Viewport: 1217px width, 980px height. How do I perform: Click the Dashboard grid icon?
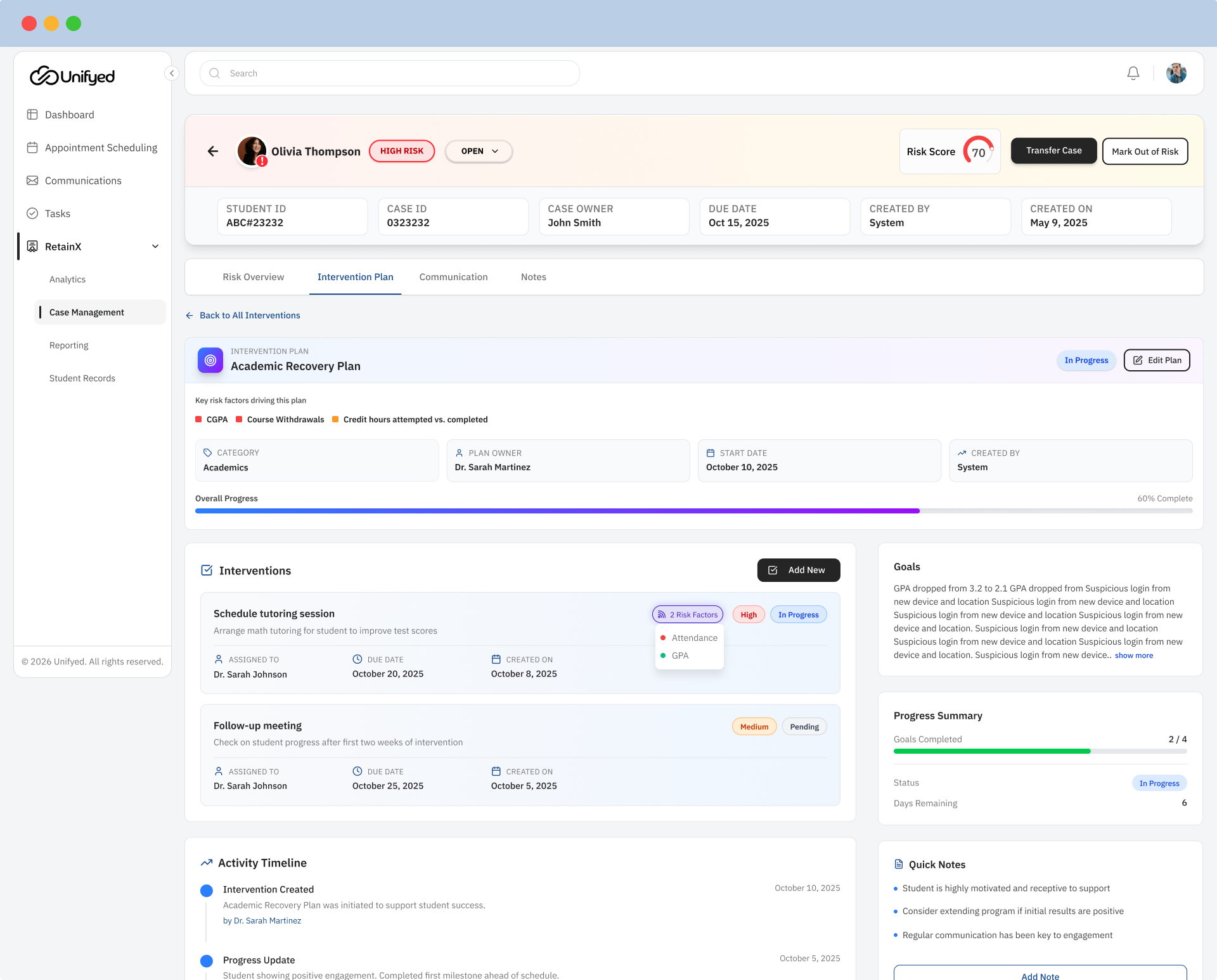pos(32,115)
